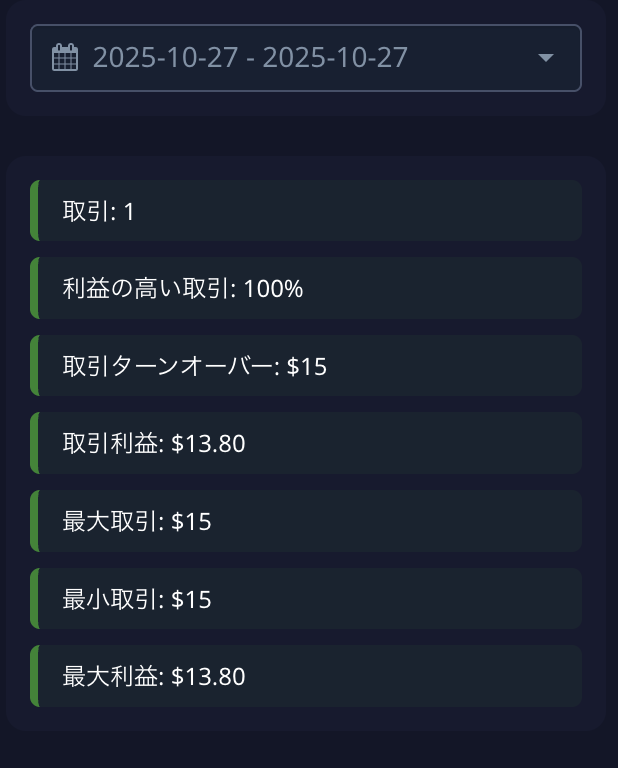
Task: Click the 100% value for profitable trades
Action: point(273,289)
